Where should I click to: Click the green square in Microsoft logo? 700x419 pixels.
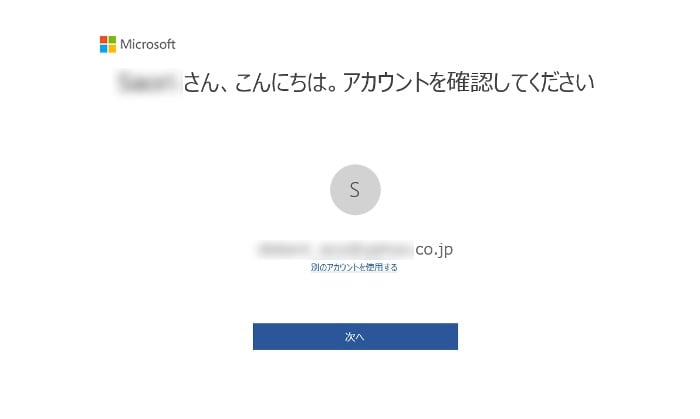click(112, 40)
